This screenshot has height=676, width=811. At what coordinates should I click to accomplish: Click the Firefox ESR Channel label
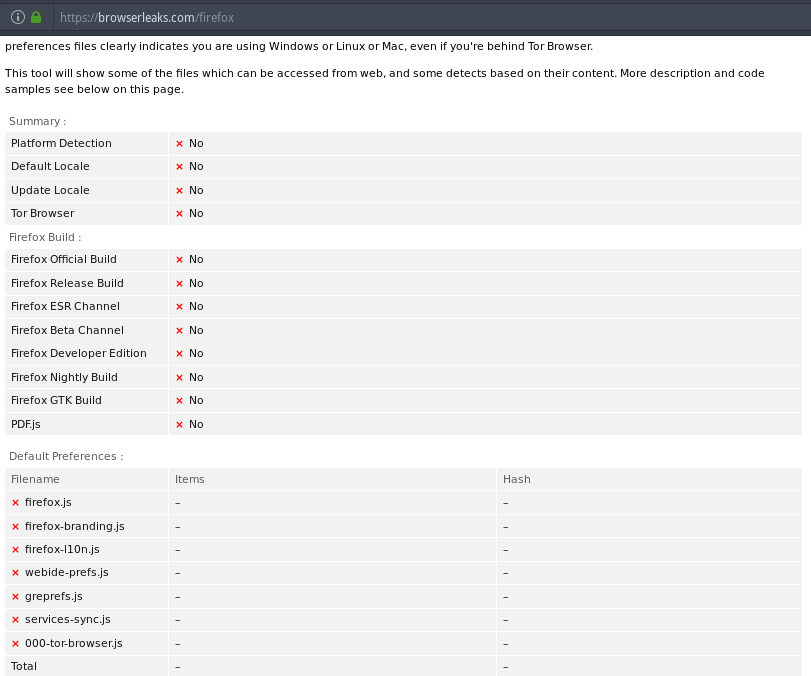(x=65, y=306)
